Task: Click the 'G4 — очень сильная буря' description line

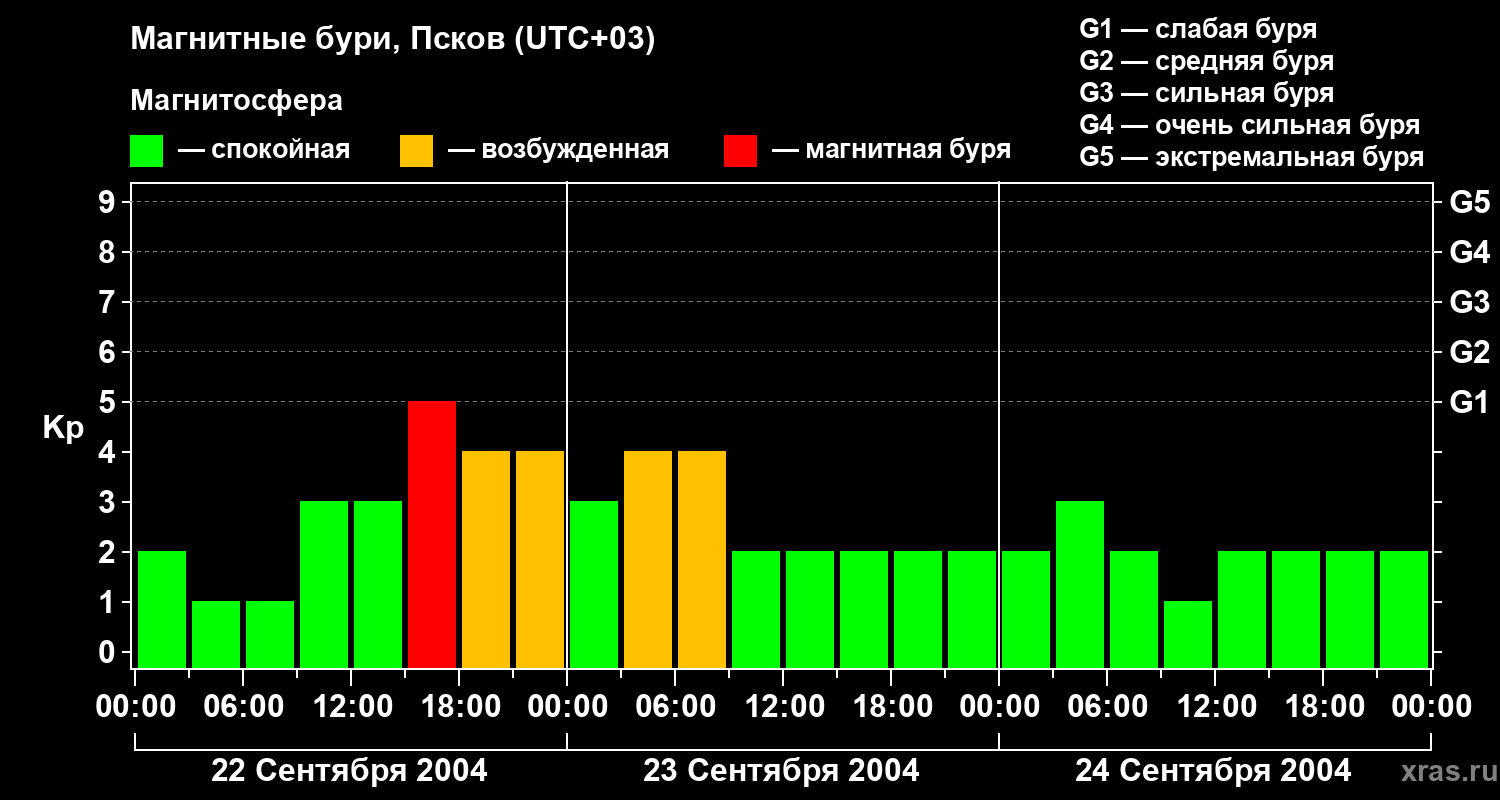Action: (1250, 125)
